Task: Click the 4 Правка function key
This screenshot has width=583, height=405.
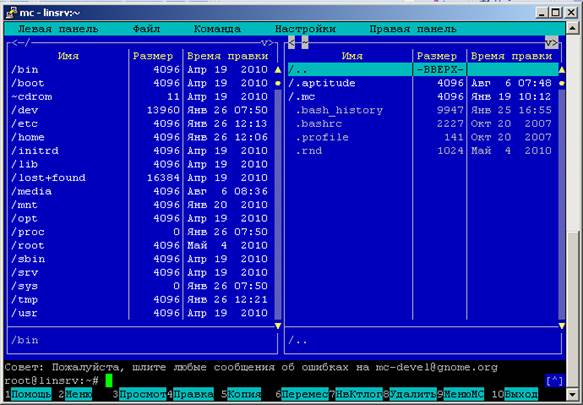Action: [x=190, y=394]
